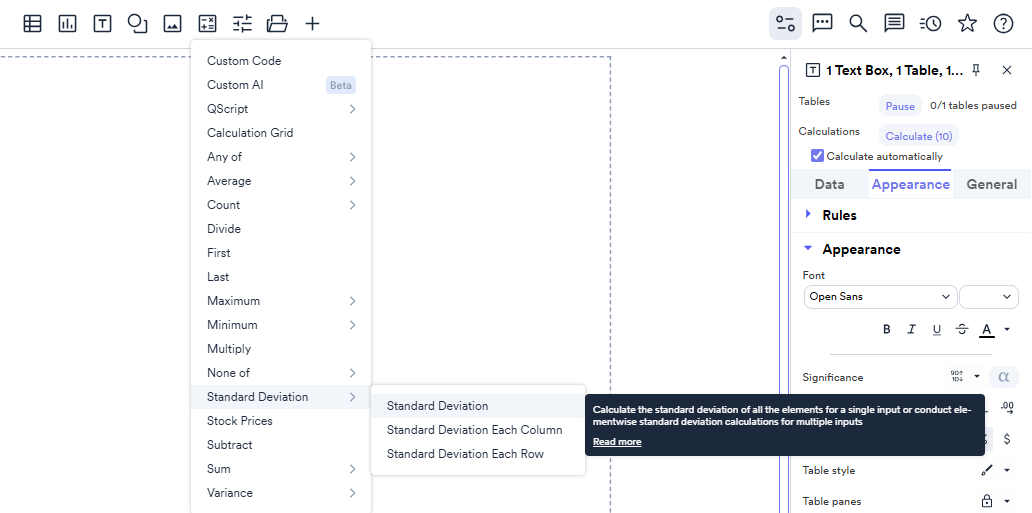
Task: Open the Visualization chart icon
Action: point(67,24)
